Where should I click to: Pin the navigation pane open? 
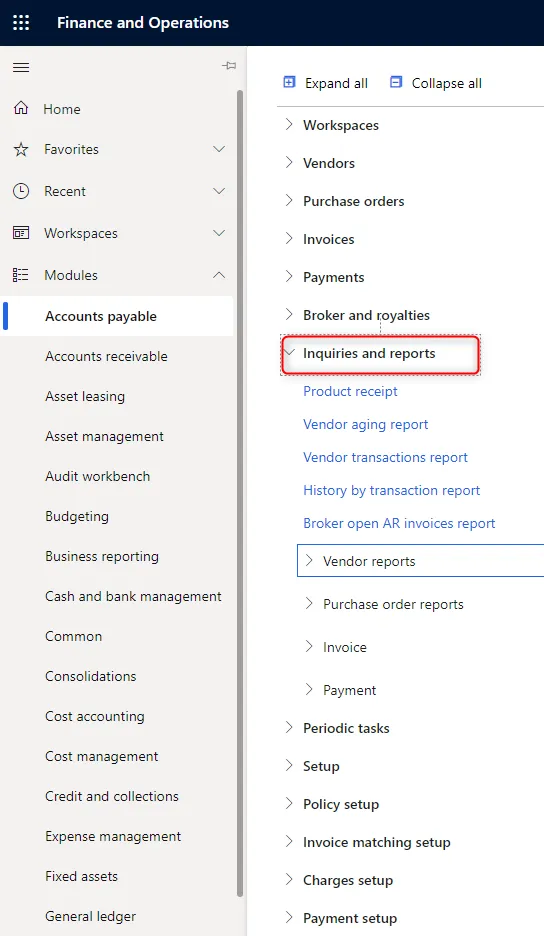pyautogui.click(x=229, y=66)
